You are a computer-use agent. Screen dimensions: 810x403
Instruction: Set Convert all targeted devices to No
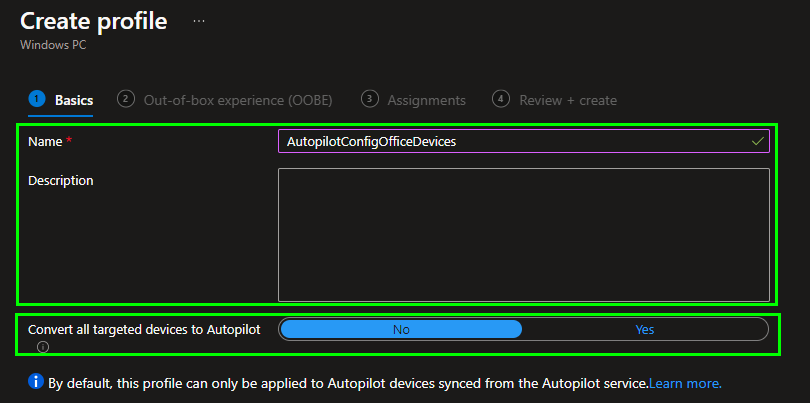click(401, 329)
